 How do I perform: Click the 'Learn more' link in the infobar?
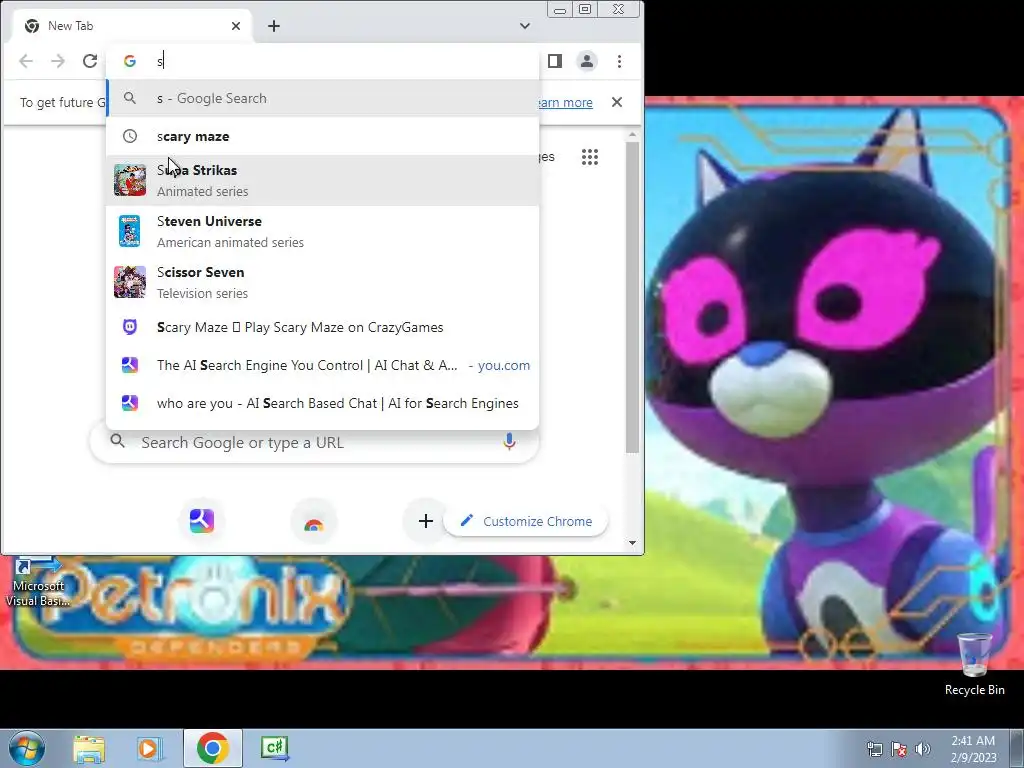point(566,103)
